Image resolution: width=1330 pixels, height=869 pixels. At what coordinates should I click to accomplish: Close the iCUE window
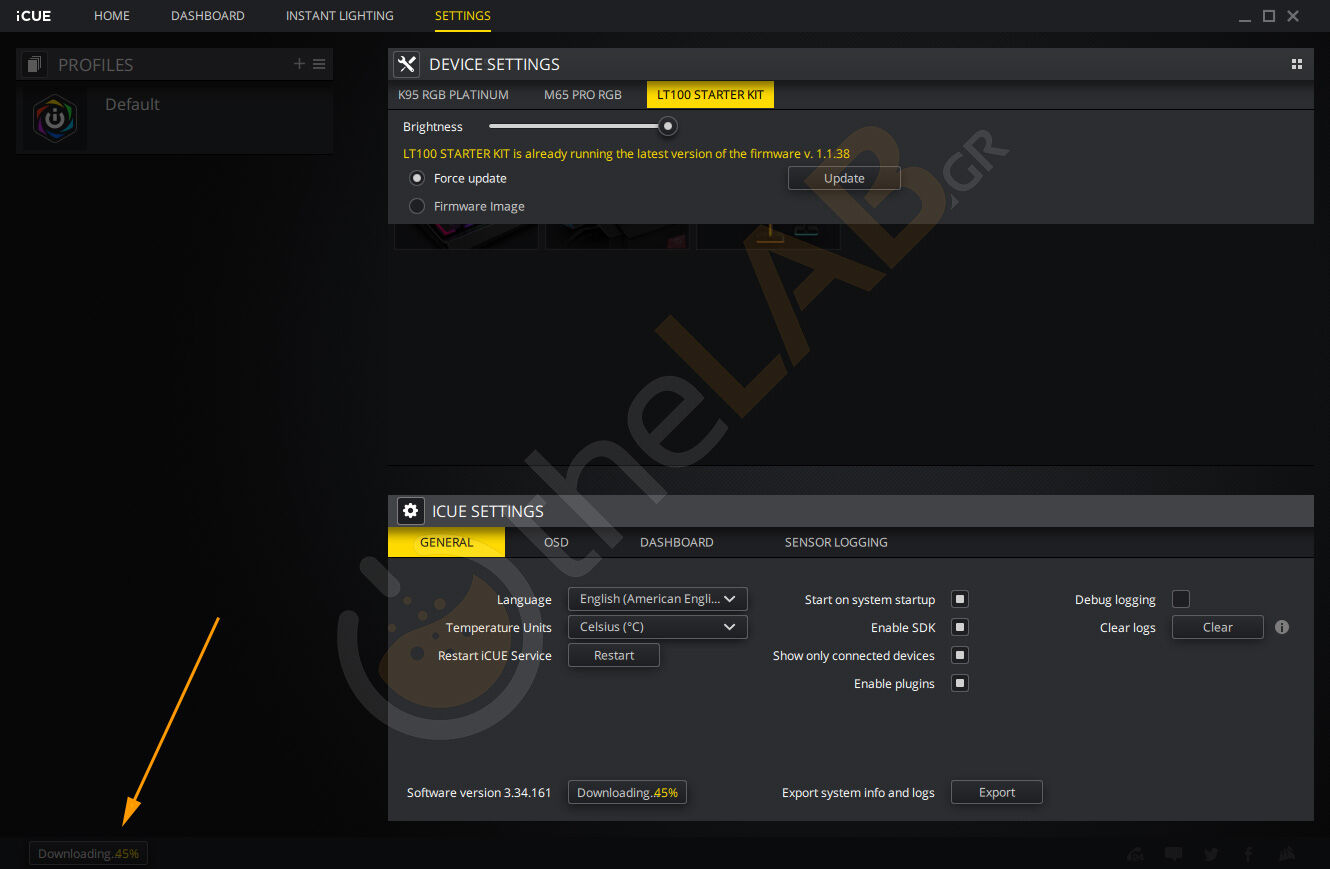tap(1293, 16)
